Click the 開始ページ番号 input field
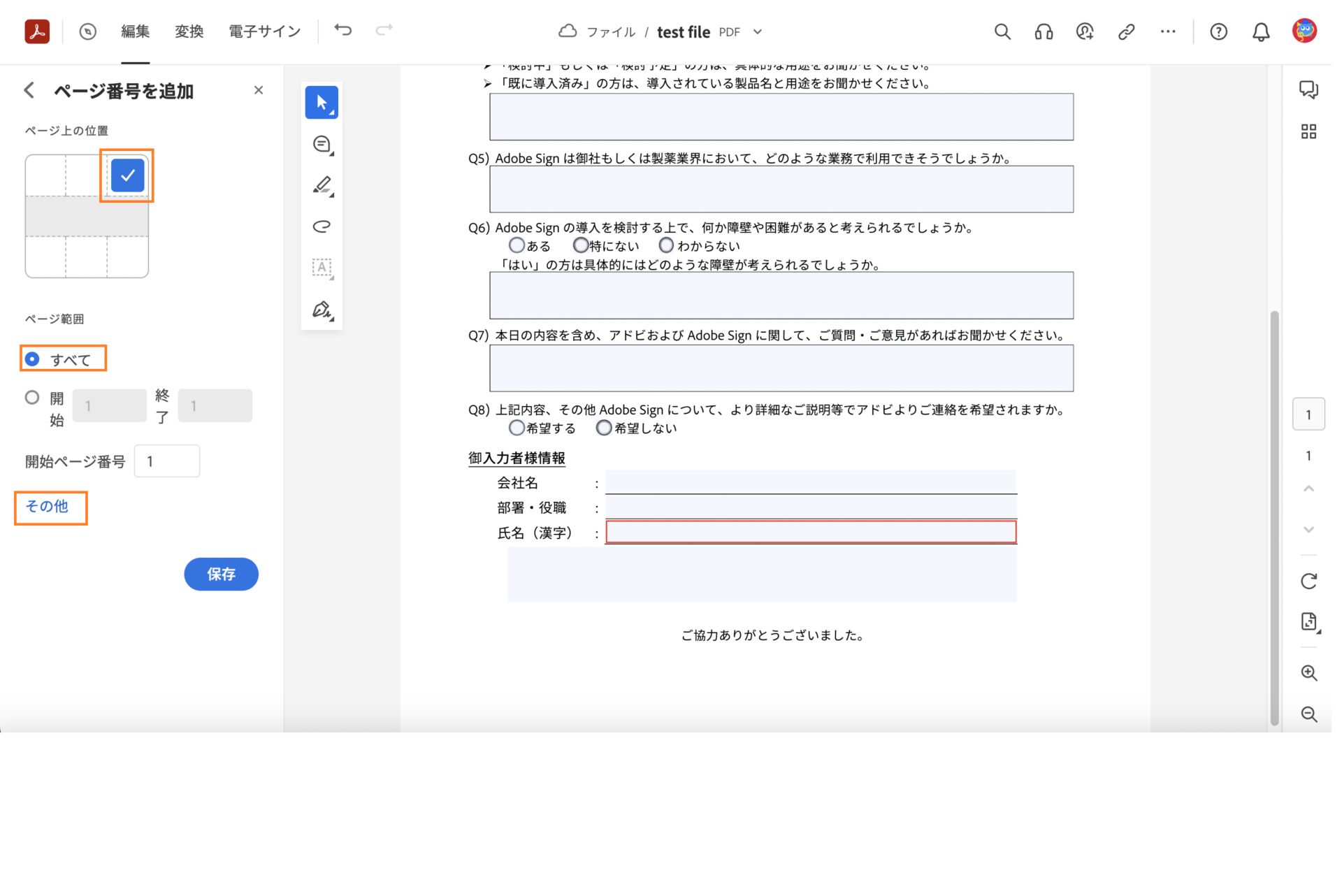The image size is (1342, 896). coord(167,461)
